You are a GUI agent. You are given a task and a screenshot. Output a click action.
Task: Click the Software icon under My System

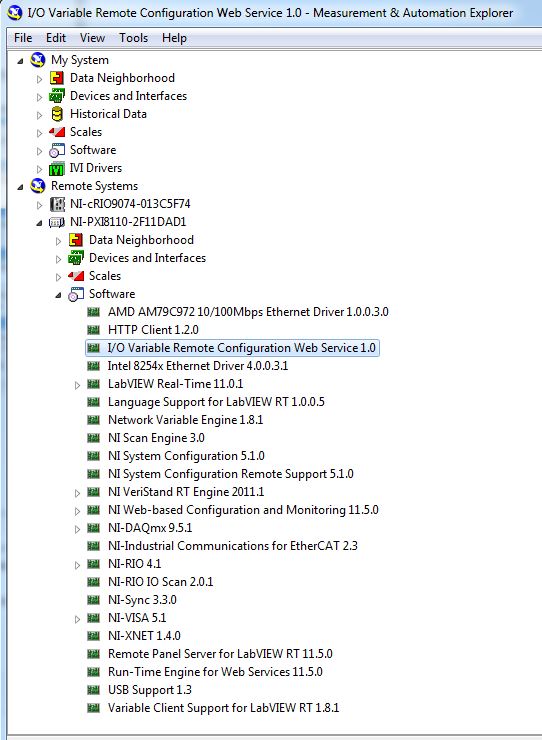pyautogui.click(x=57, y=150)
